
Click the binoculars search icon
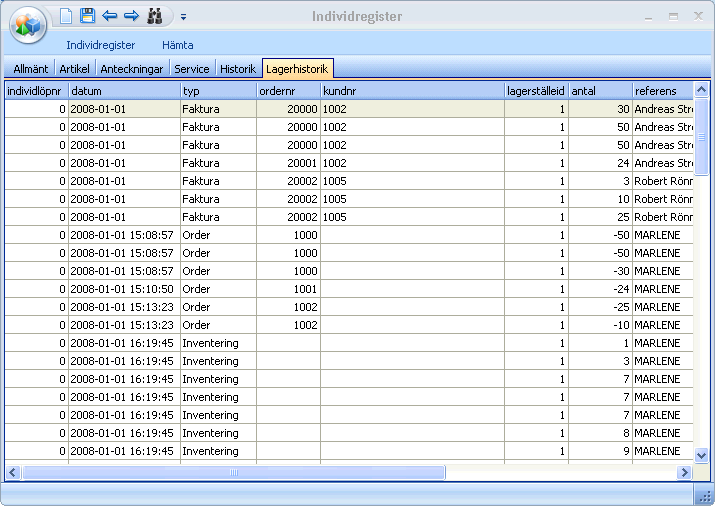coord(155,16)
